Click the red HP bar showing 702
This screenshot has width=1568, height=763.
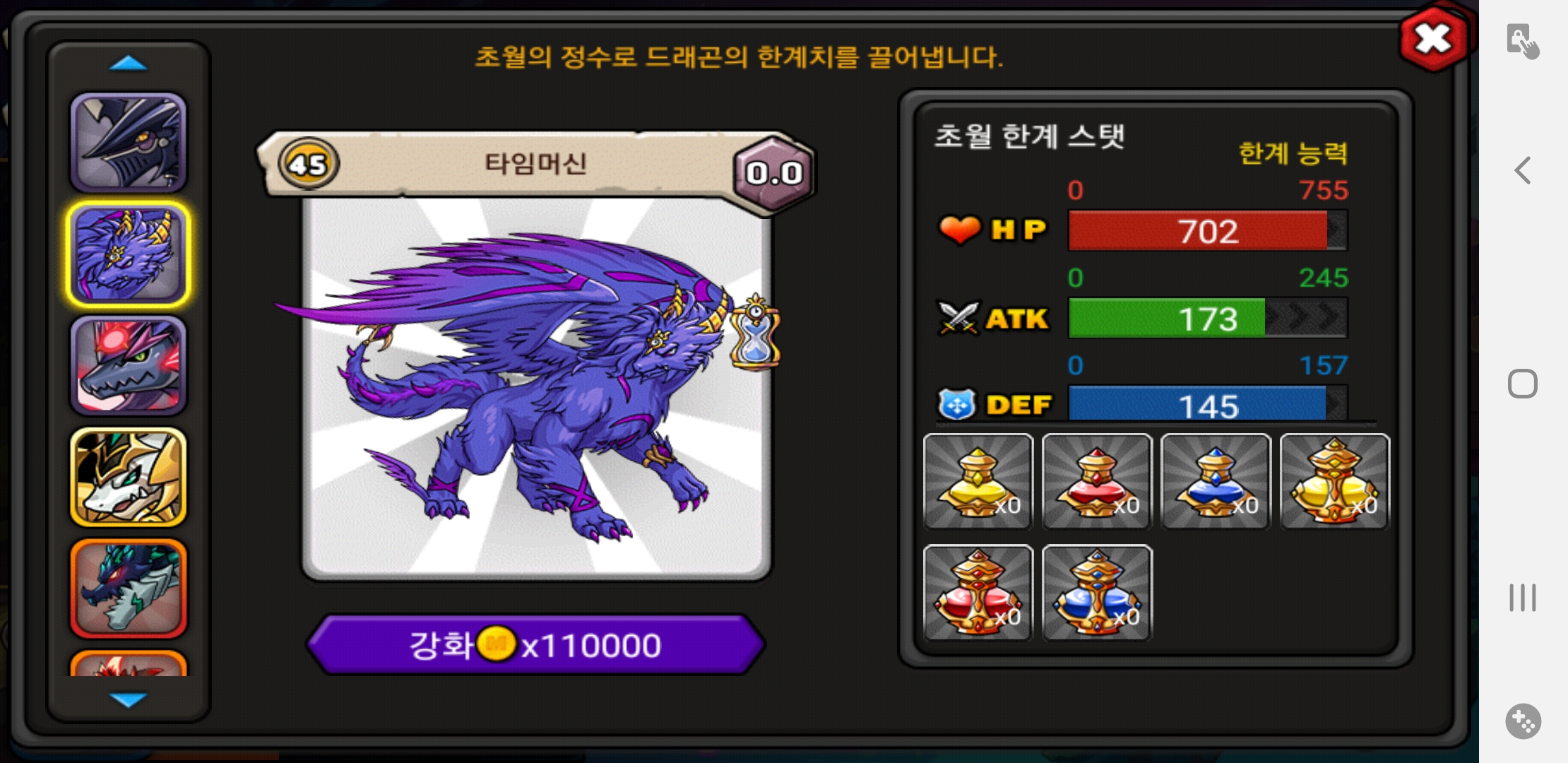(x=1208, y=230)
